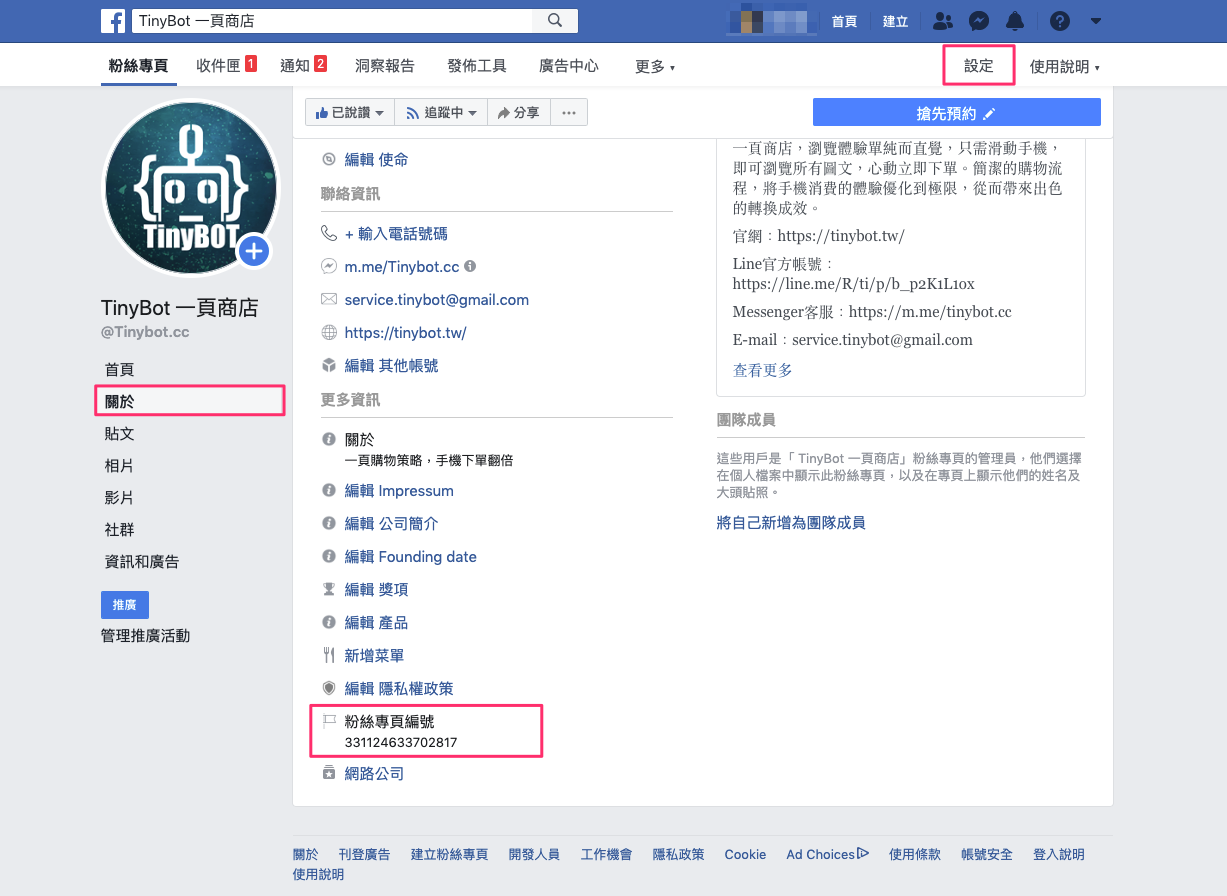Click the Messenger icon beside m.me link
1227x896 pixels.
(x=328, y=267)
